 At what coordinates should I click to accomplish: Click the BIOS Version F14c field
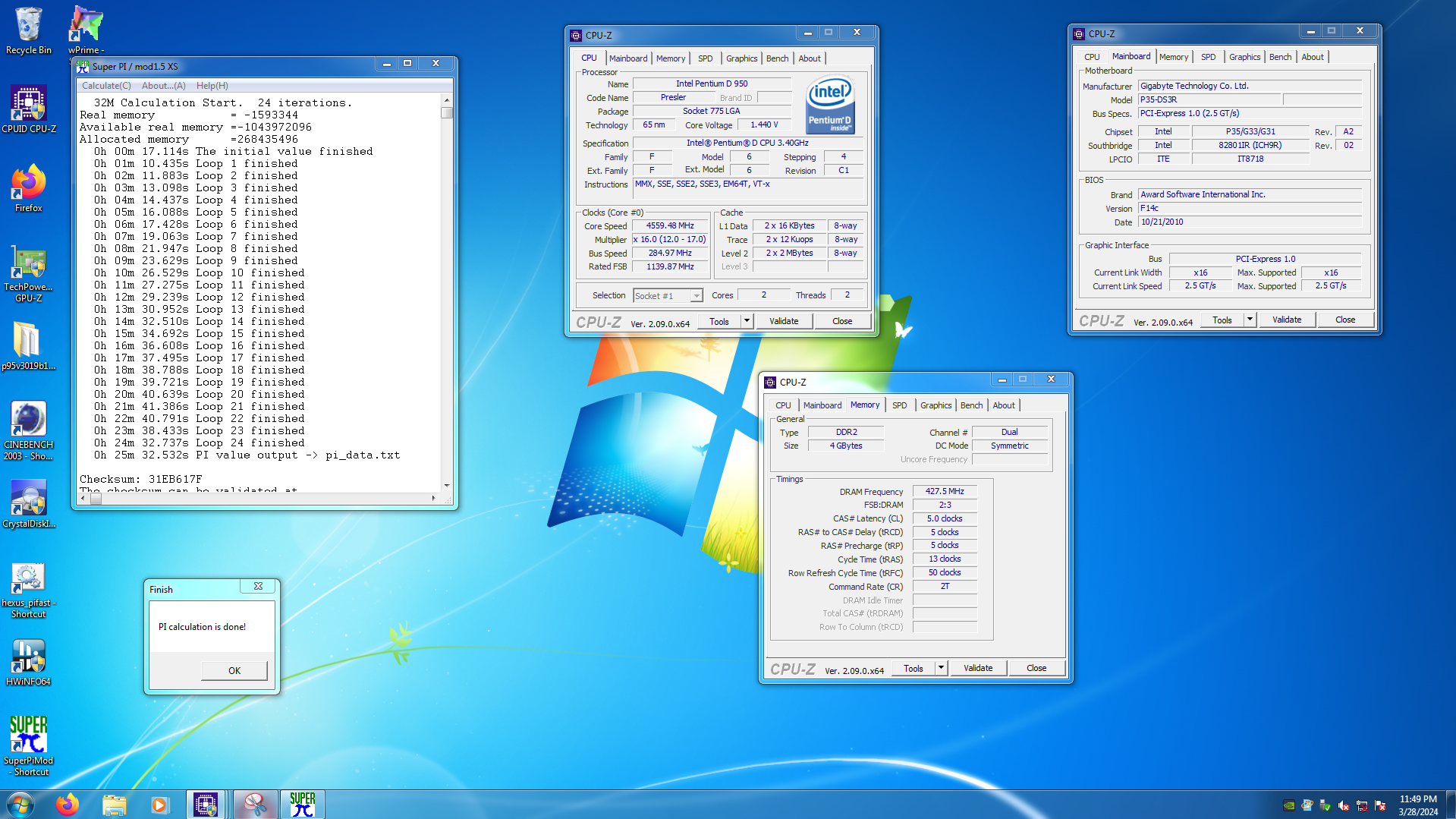pyautogui.click(x=1250, y=208)
